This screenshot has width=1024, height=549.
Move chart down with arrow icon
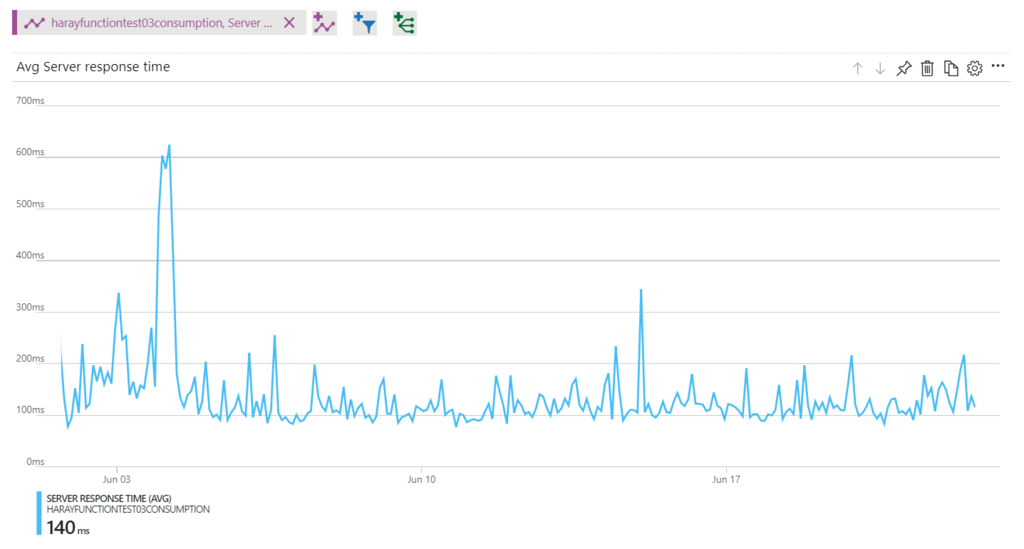tap(880, 68)
